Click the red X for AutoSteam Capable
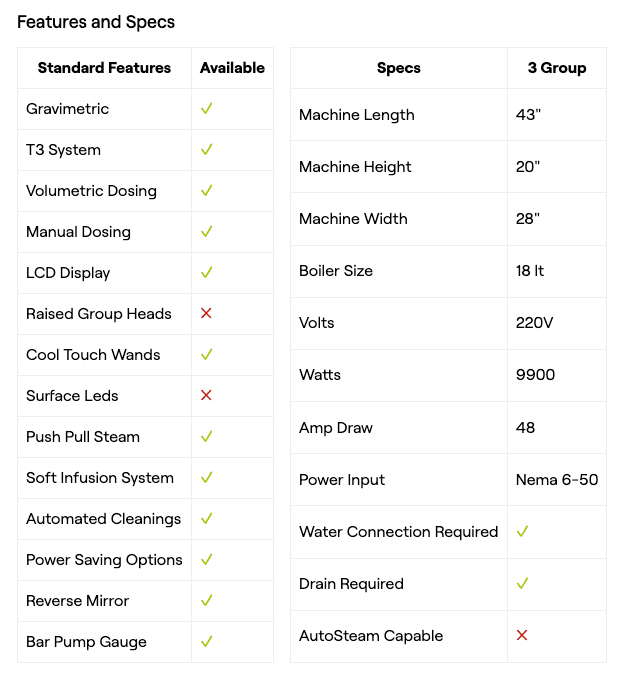 [522, 636]
